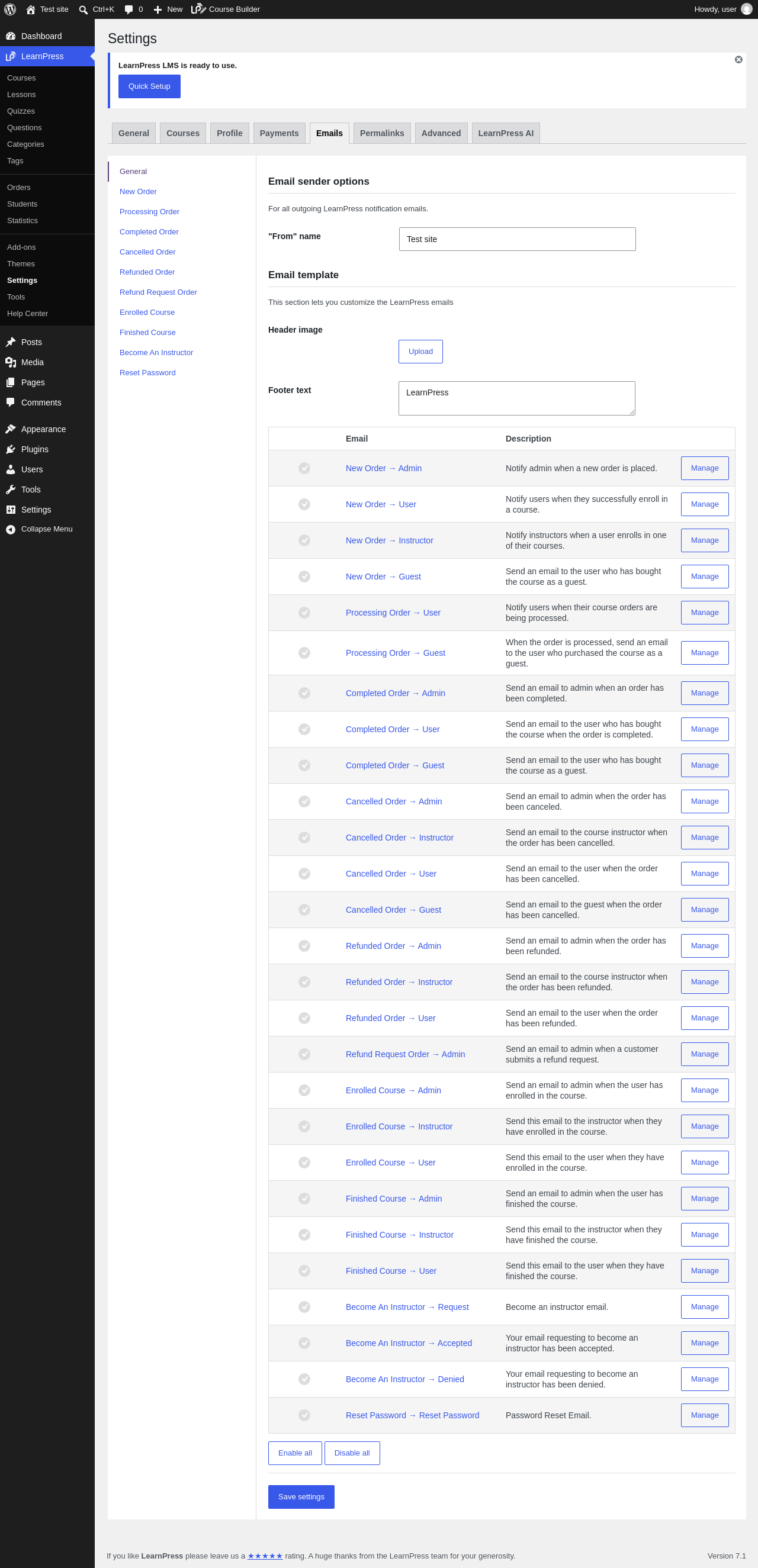Open the Media sidebar icon
This screenshot has height=1568, width=758.
[x=10, y=362]
